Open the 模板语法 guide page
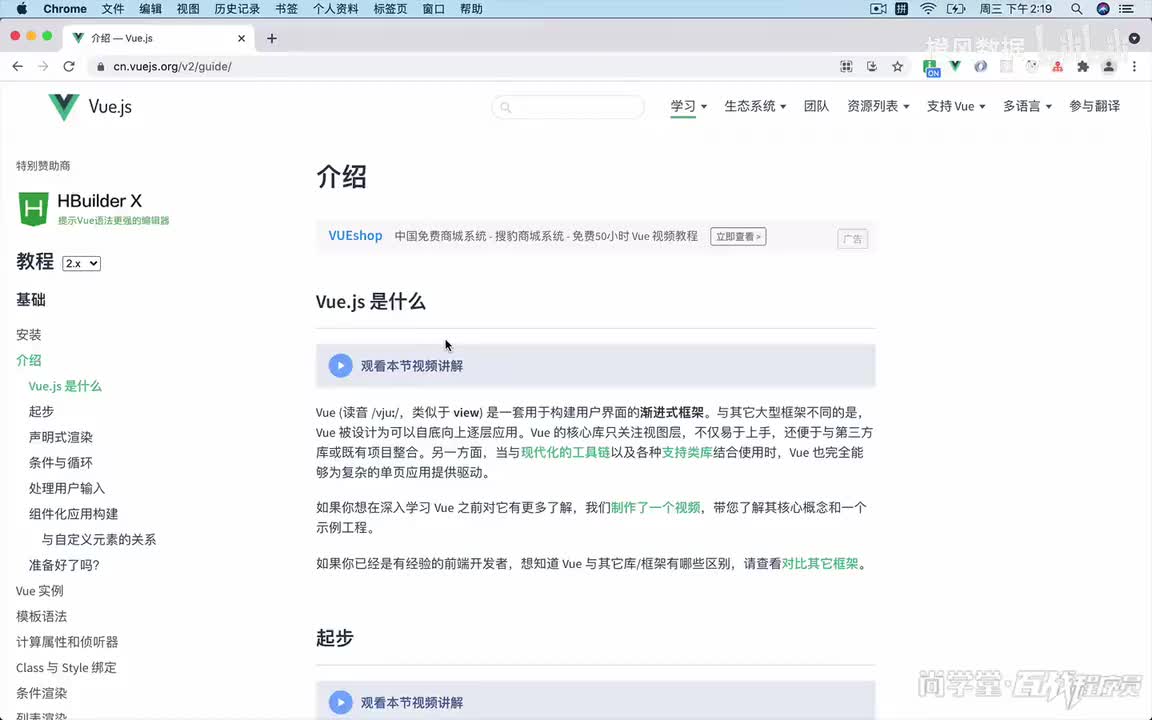This screenshot has height=720, width=1152. [41, 616]
